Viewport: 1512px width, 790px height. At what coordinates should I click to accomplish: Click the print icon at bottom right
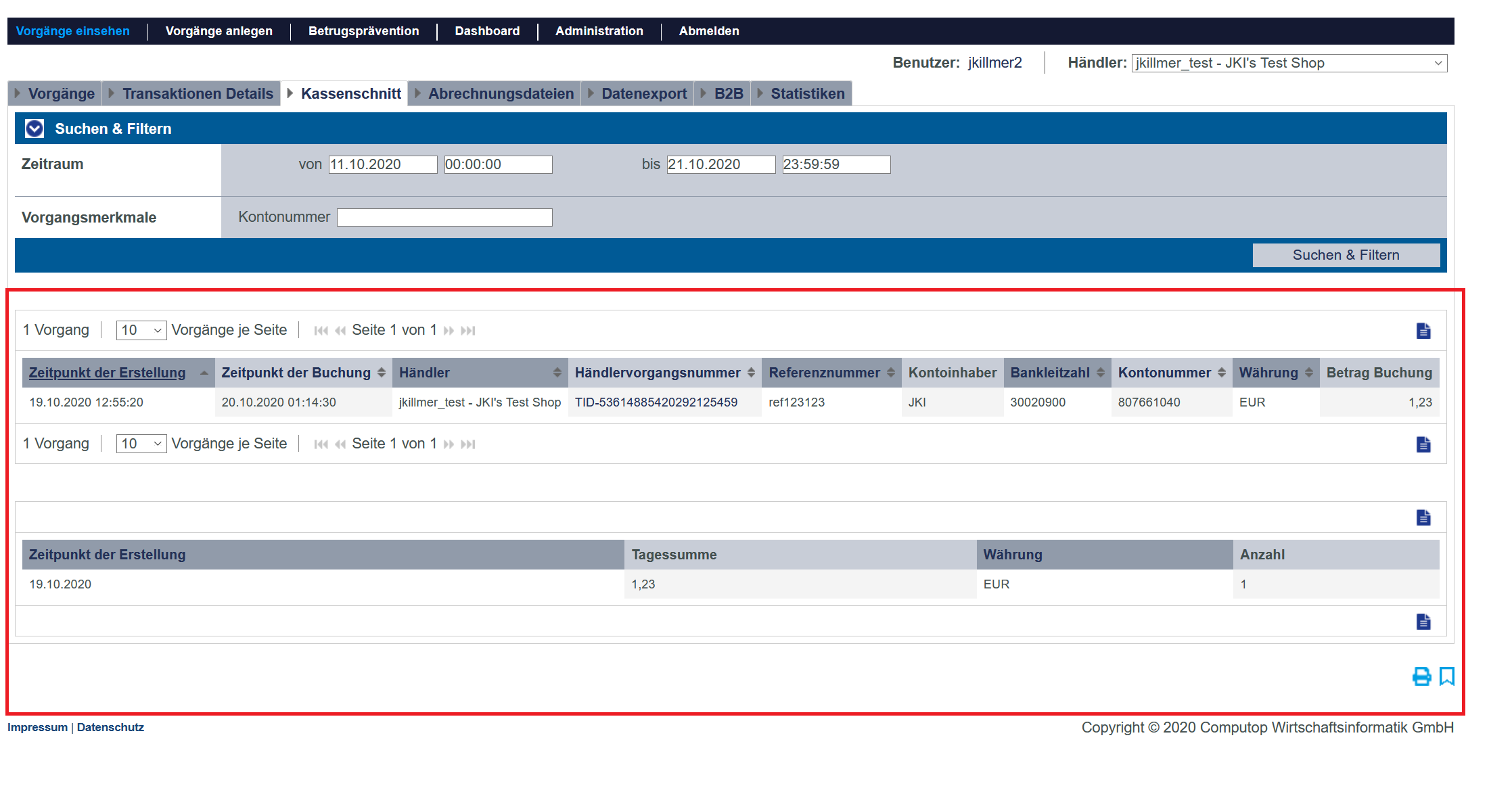tap(1421, 676)
